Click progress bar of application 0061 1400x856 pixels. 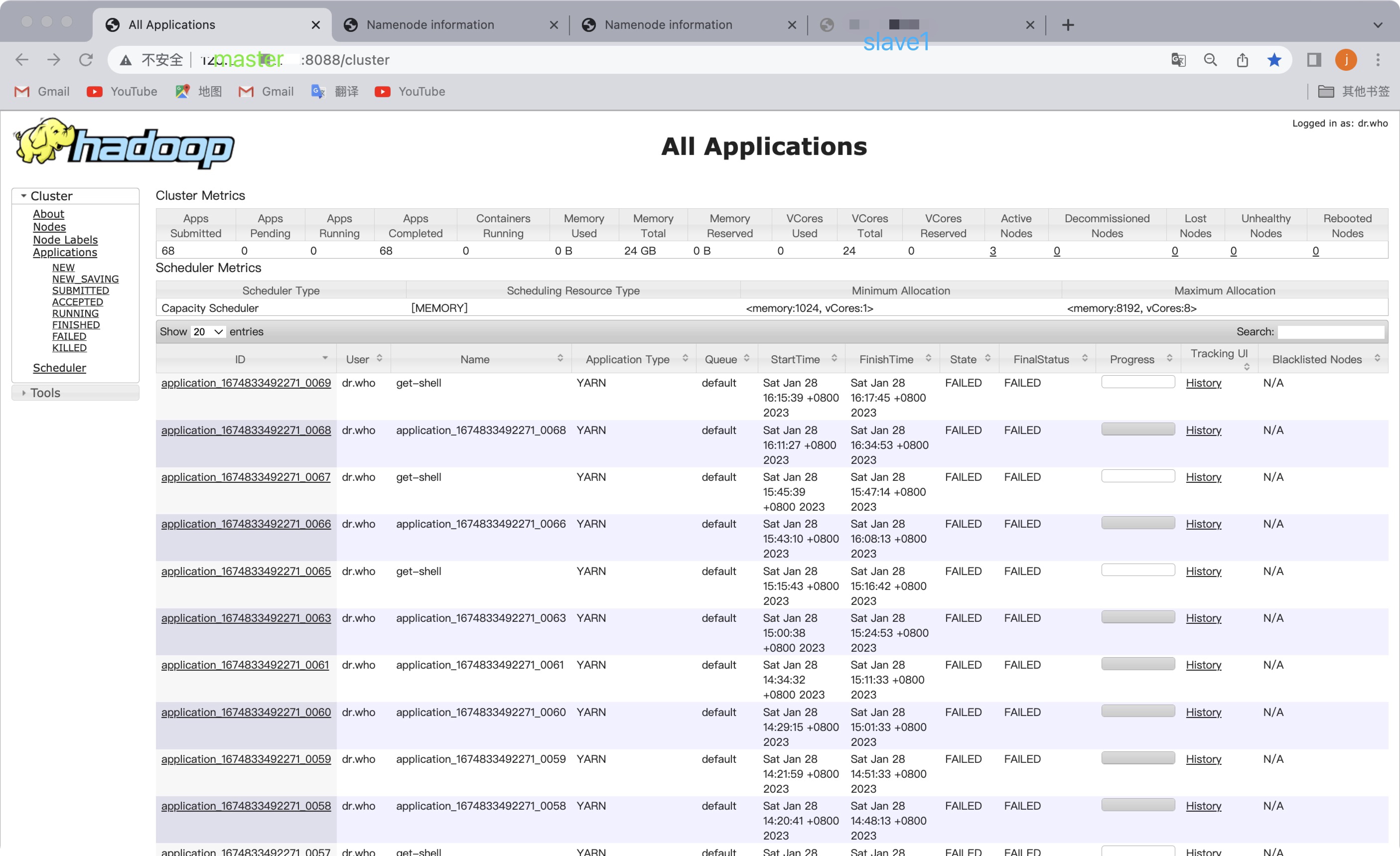point(1138,664)
